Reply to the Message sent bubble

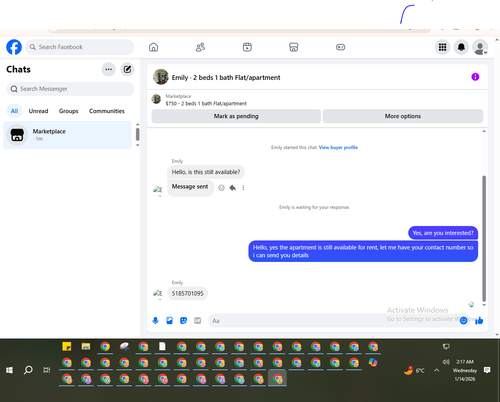coord(233,188)
